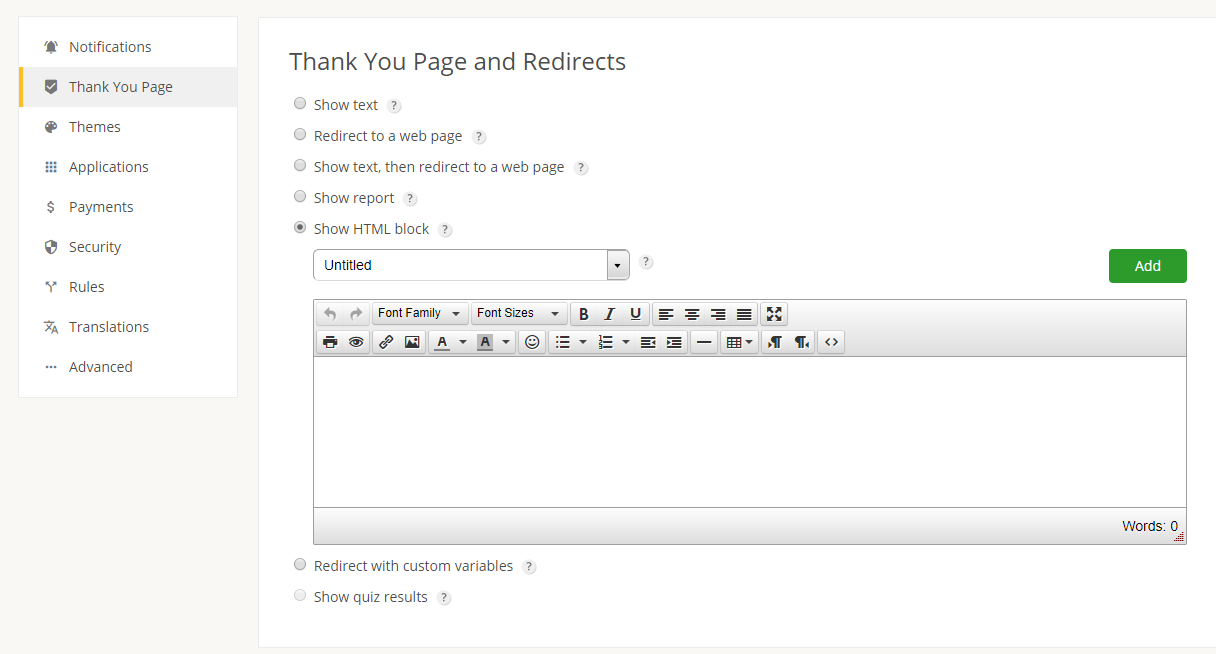
Task: Set left-to-right text direction
Action: click(775, 342)
